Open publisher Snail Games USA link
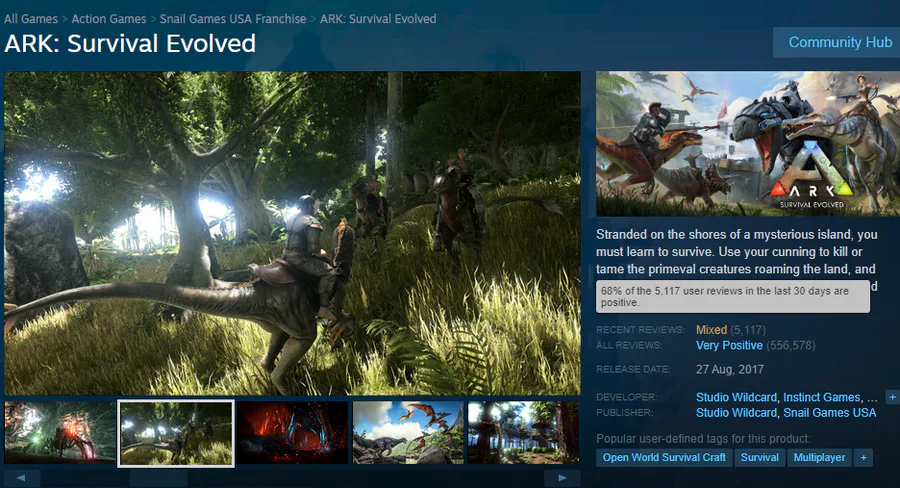Viewport: 900px width, 488px height. coord(829,413)
